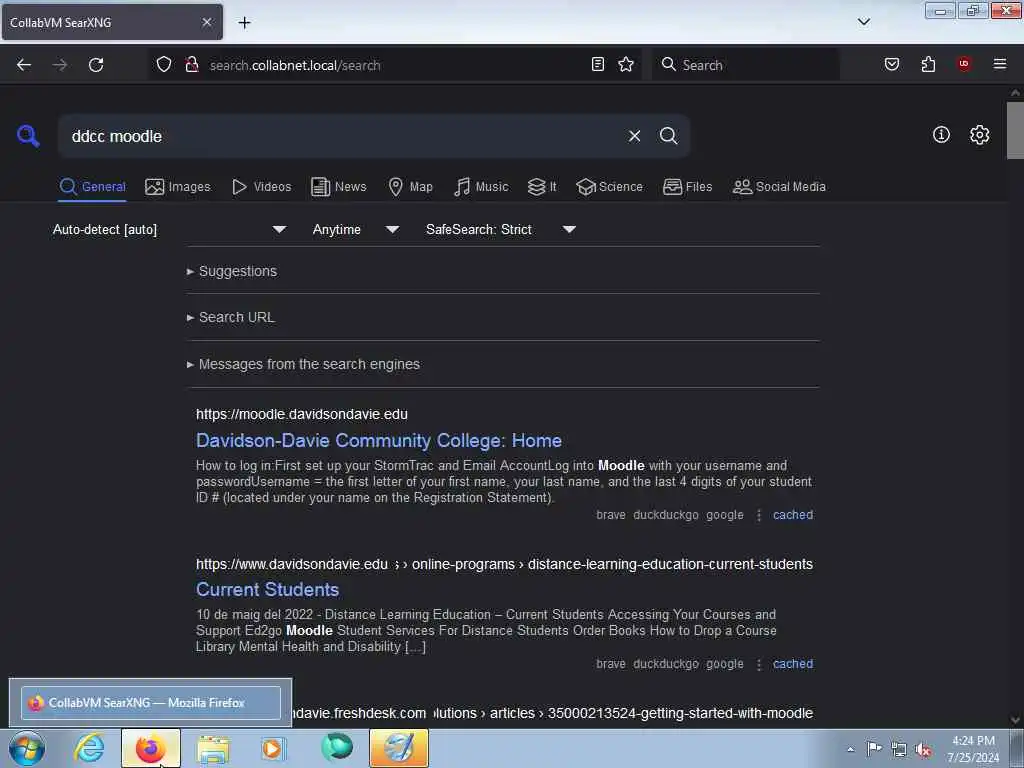
Task: Switch to Science category
Action: pyautogui.click(x=609, y=187)
